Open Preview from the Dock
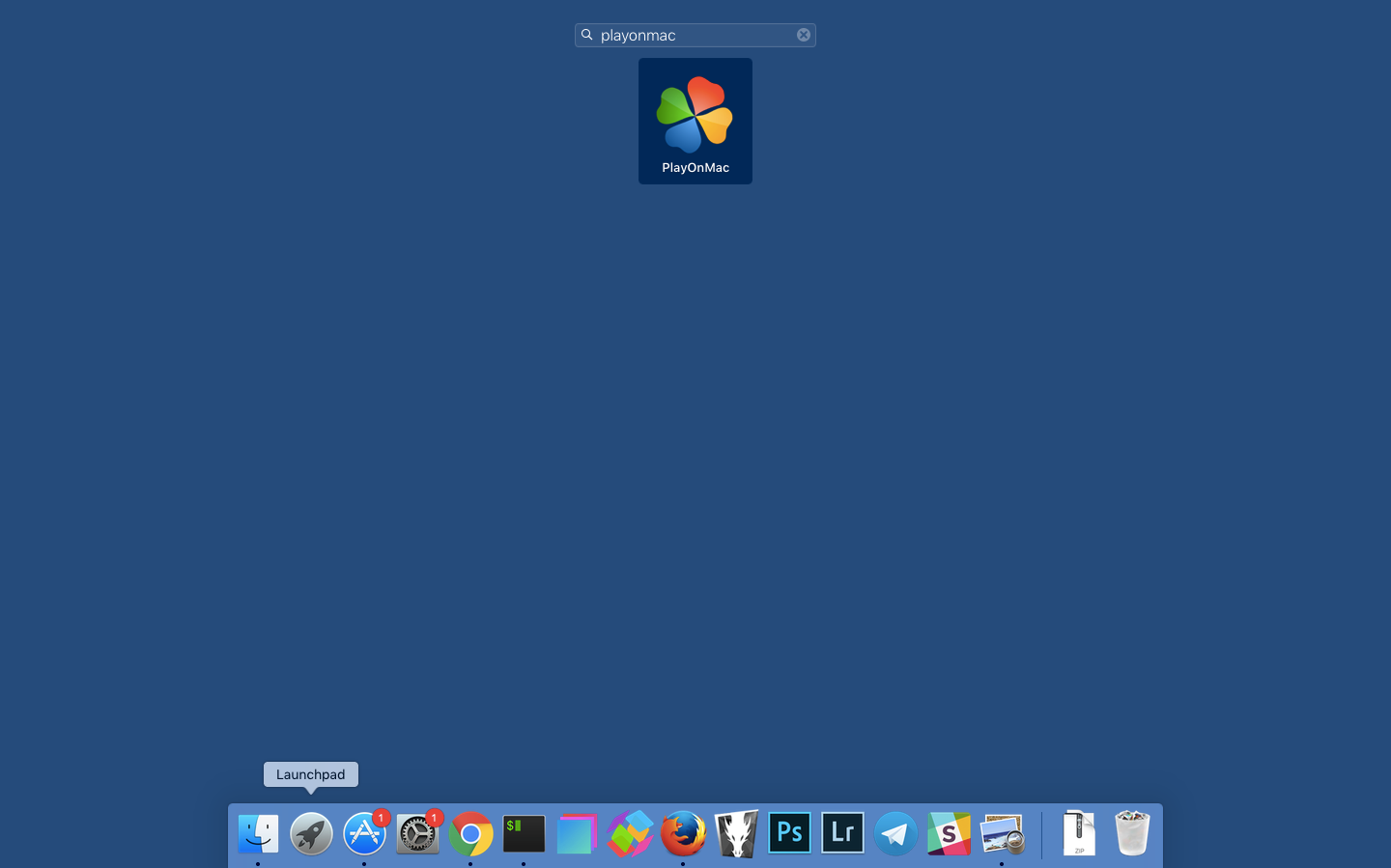Screen dimensions: 1391x868 (1002, 833)
